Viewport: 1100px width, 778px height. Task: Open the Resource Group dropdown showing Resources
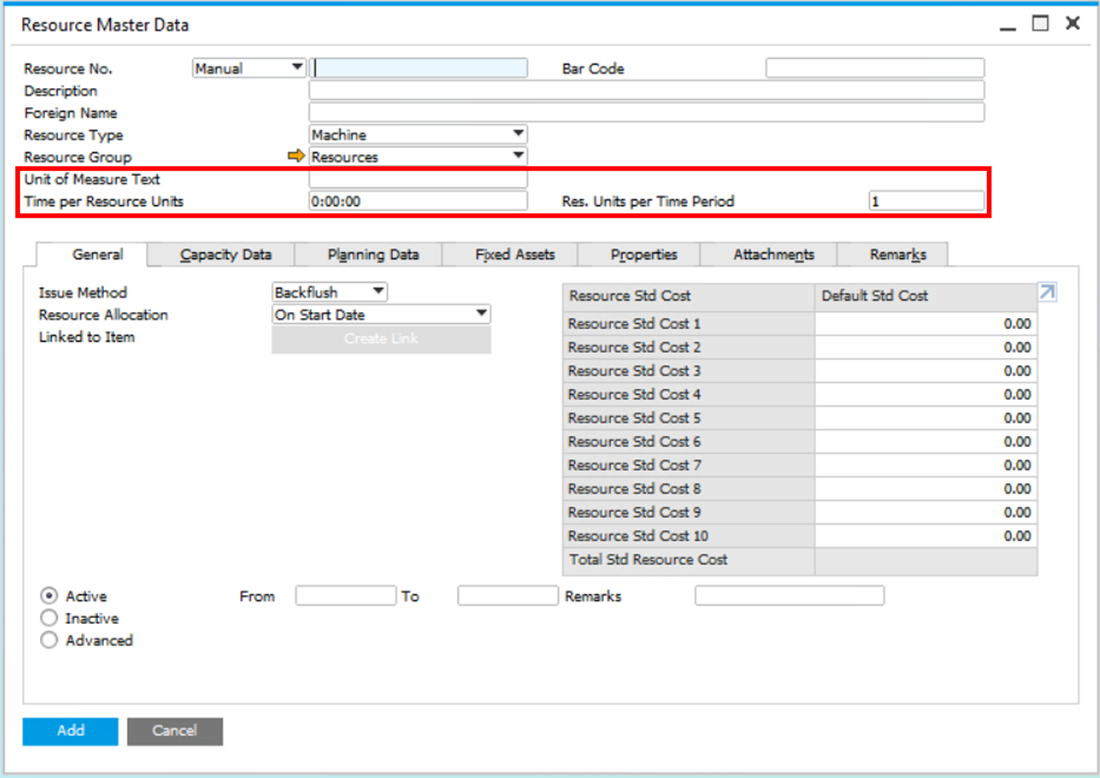(x=418, y=156)
